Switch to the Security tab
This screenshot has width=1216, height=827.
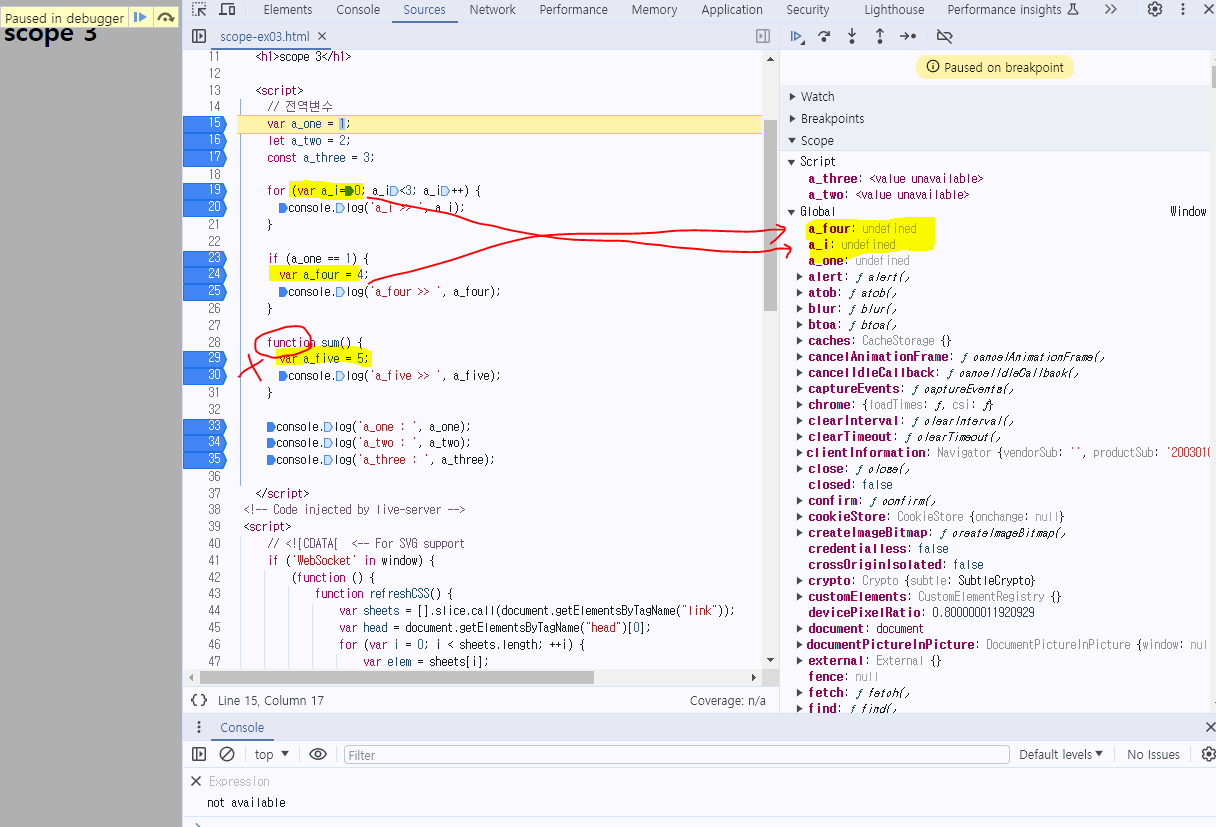[808, 9]
